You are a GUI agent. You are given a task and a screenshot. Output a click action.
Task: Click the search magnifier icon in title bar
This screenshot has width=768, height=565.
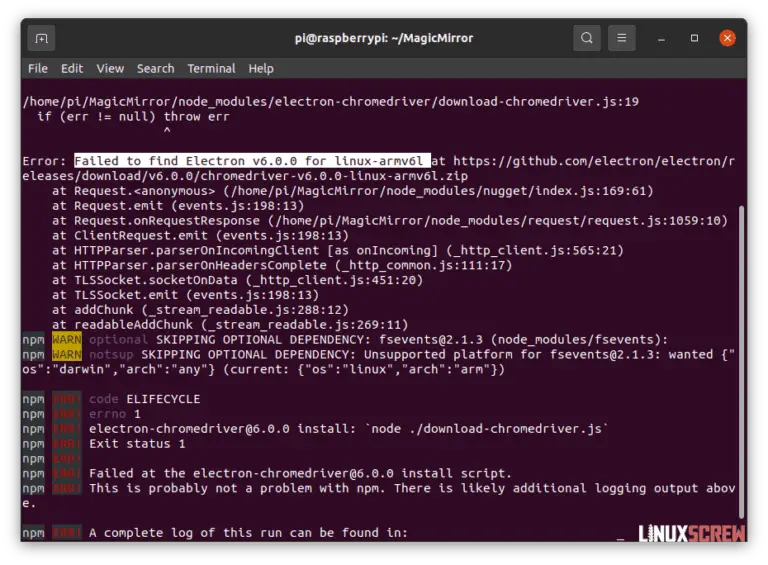tap(586, 38)
